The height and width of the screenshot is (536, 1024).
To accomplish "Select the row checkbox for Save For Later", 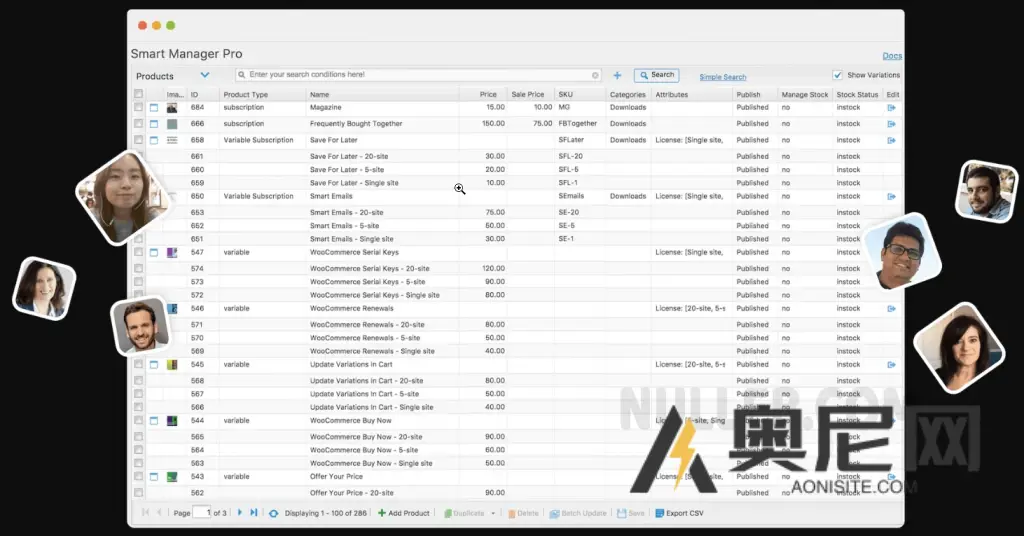I will click(138, 140).
